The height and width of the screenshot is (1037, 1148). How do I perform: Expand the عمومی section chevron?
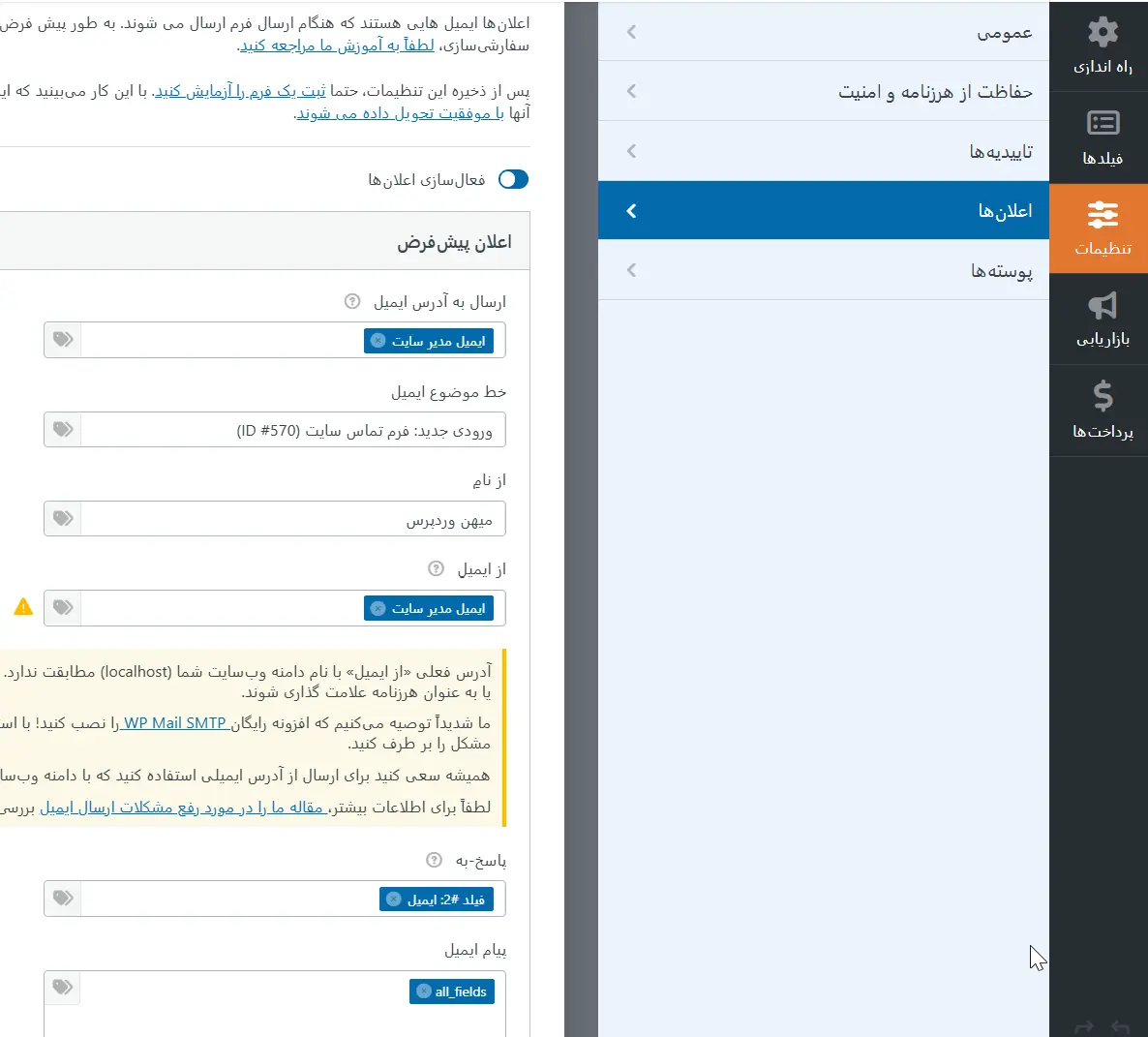(632, 32)
